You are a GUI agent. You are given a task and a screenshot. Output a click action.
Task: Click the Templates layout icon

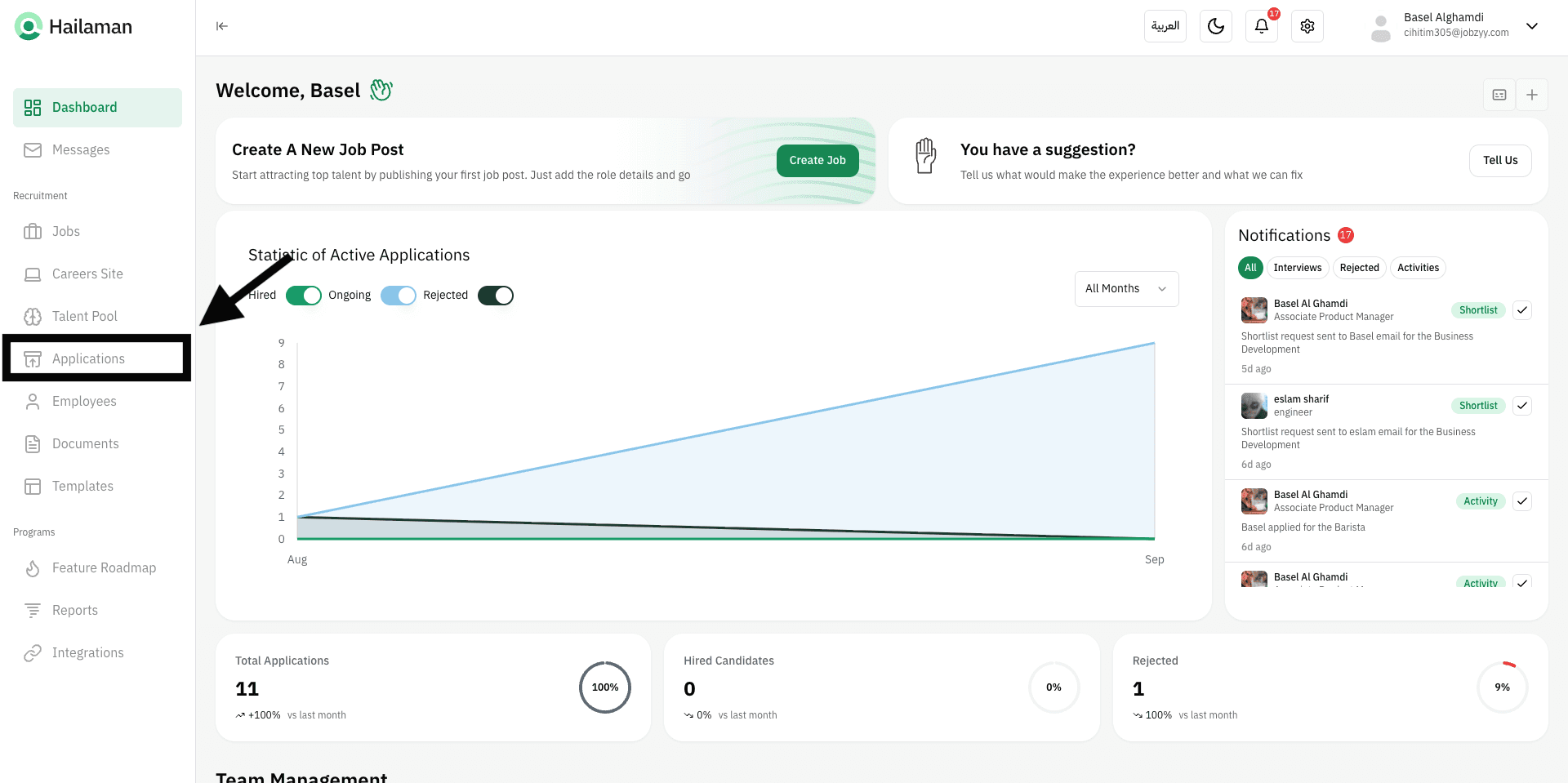33,487
